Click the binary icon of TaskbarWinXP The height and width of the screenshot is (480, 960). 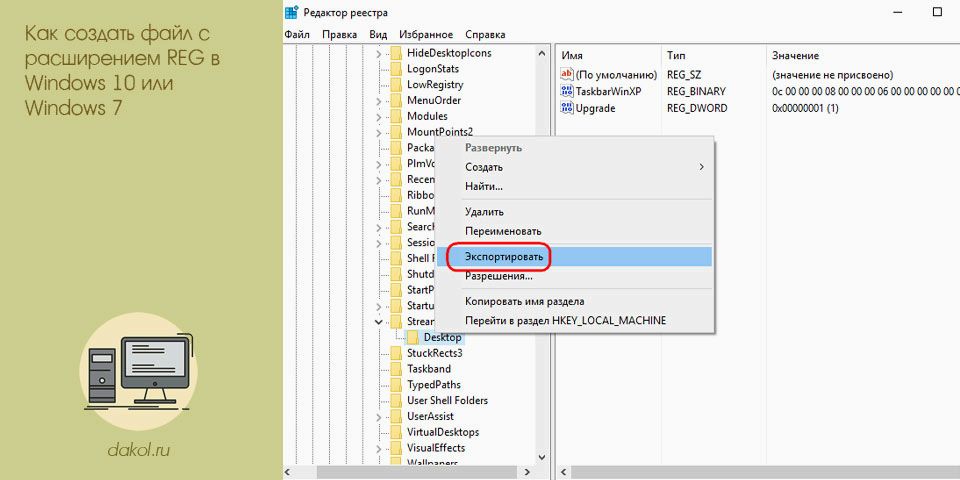(x=566, y=91)
